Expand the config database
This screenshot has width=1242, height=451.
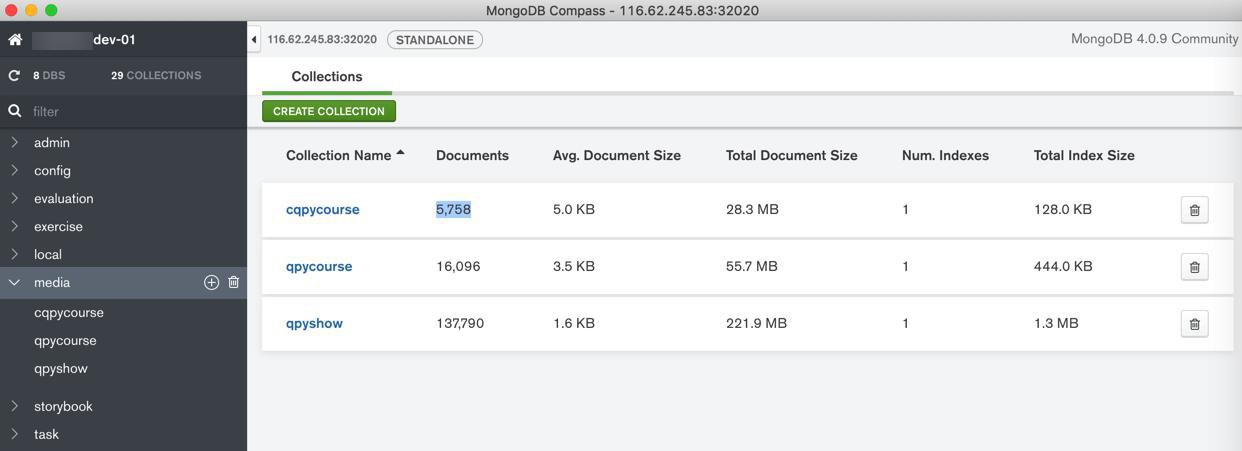click(x=15, y=171)
